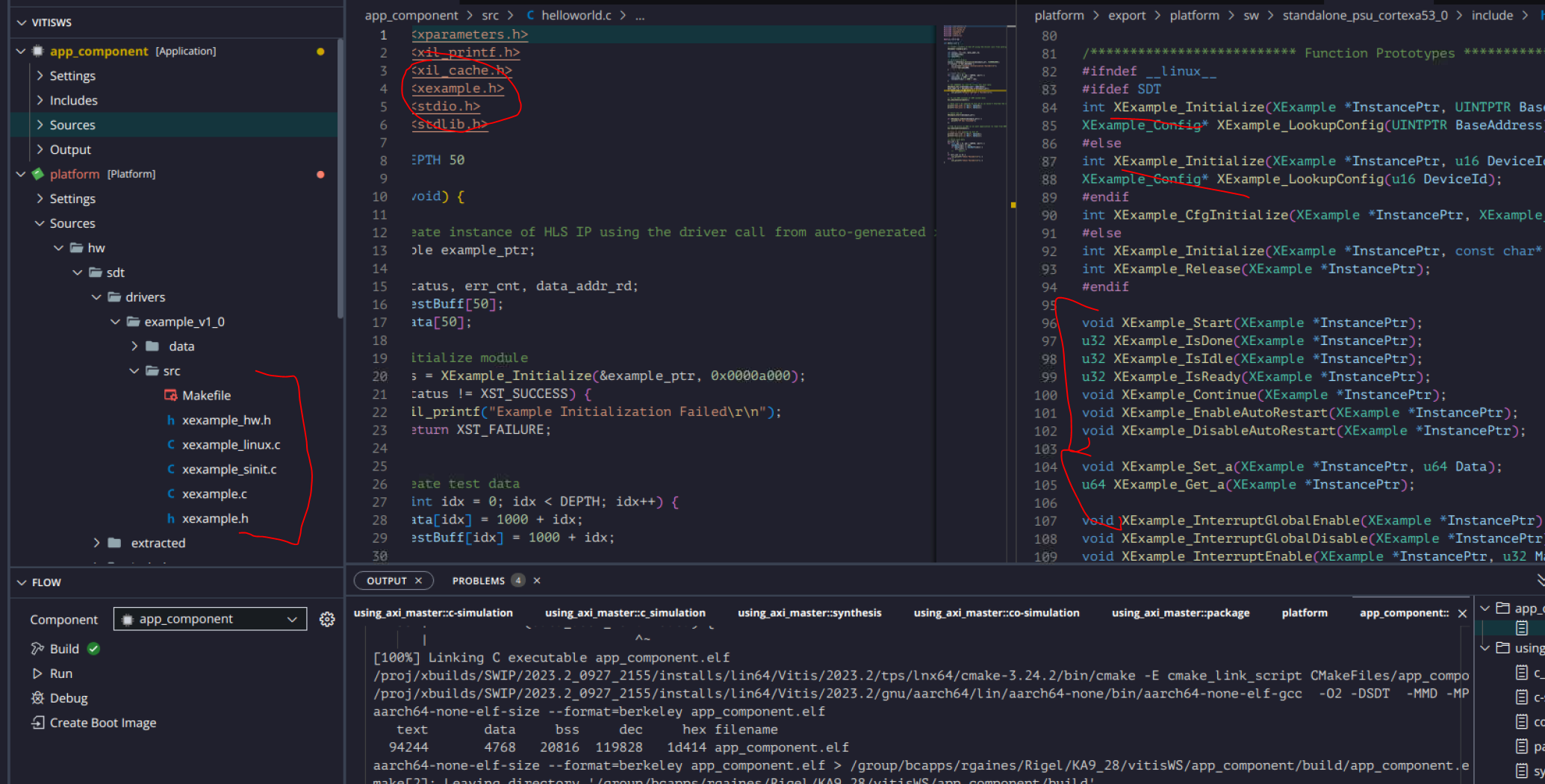The height and width of the screenshot is (784, 1545).
Task: Click the platform component icon
Action: (x=38, y=174)
